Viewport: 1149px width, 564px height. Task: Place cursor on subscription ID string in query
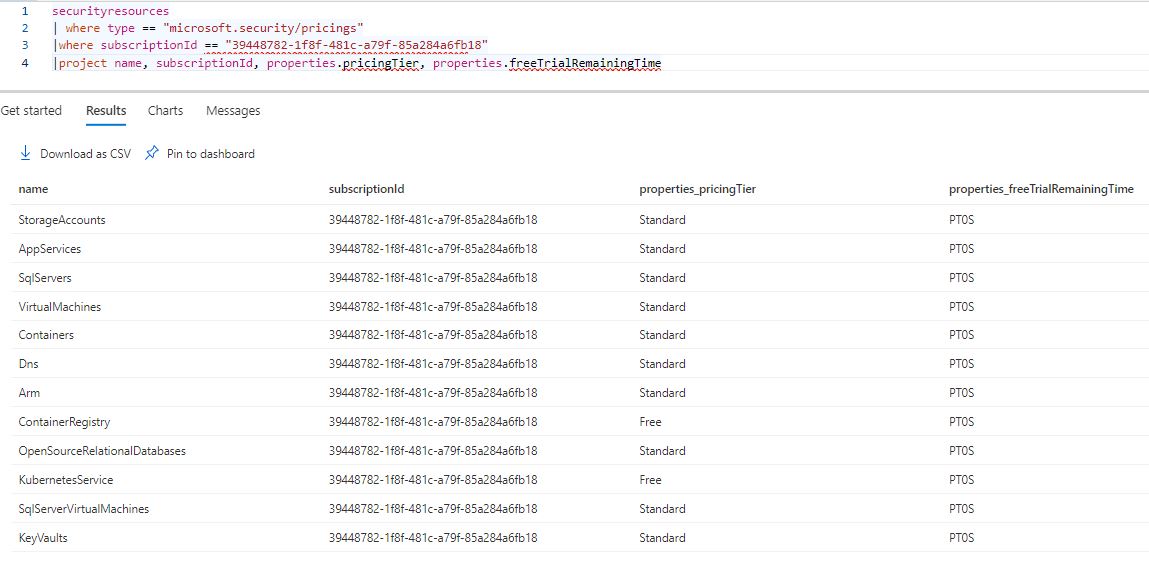point(355,46)
